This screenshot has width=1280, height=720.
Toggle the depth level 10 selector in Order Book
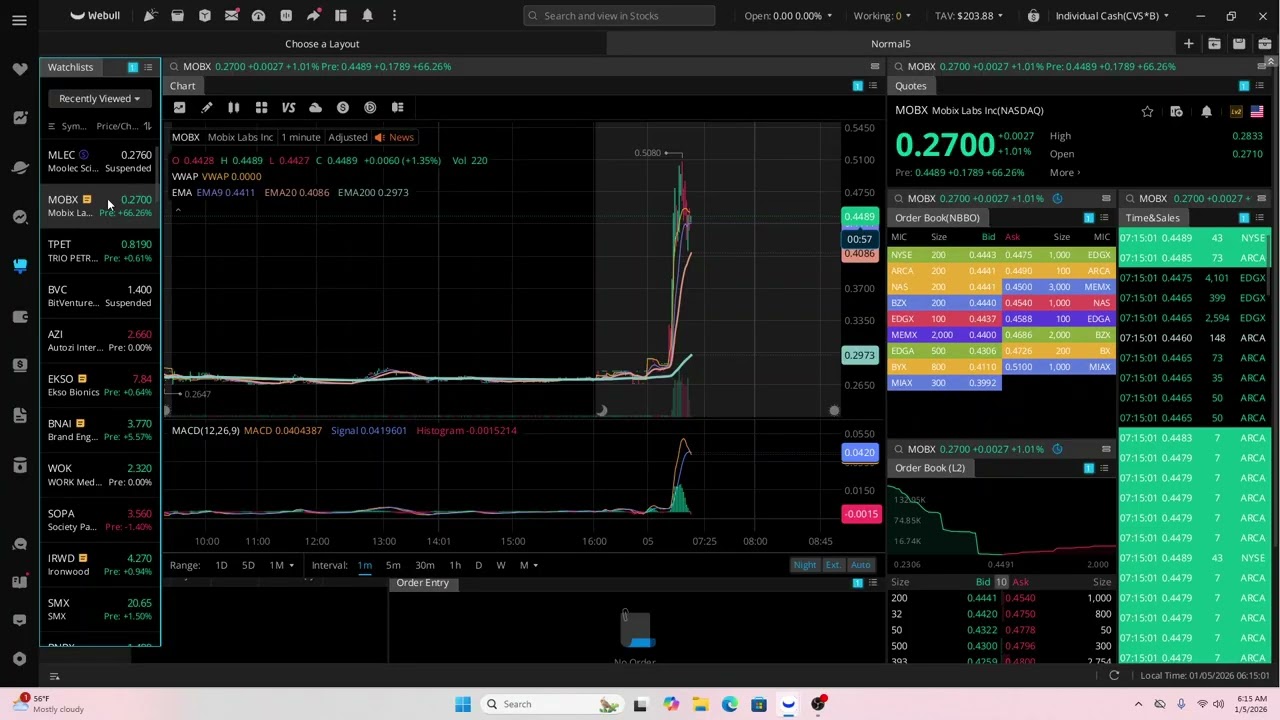(x=1001, y=582)
